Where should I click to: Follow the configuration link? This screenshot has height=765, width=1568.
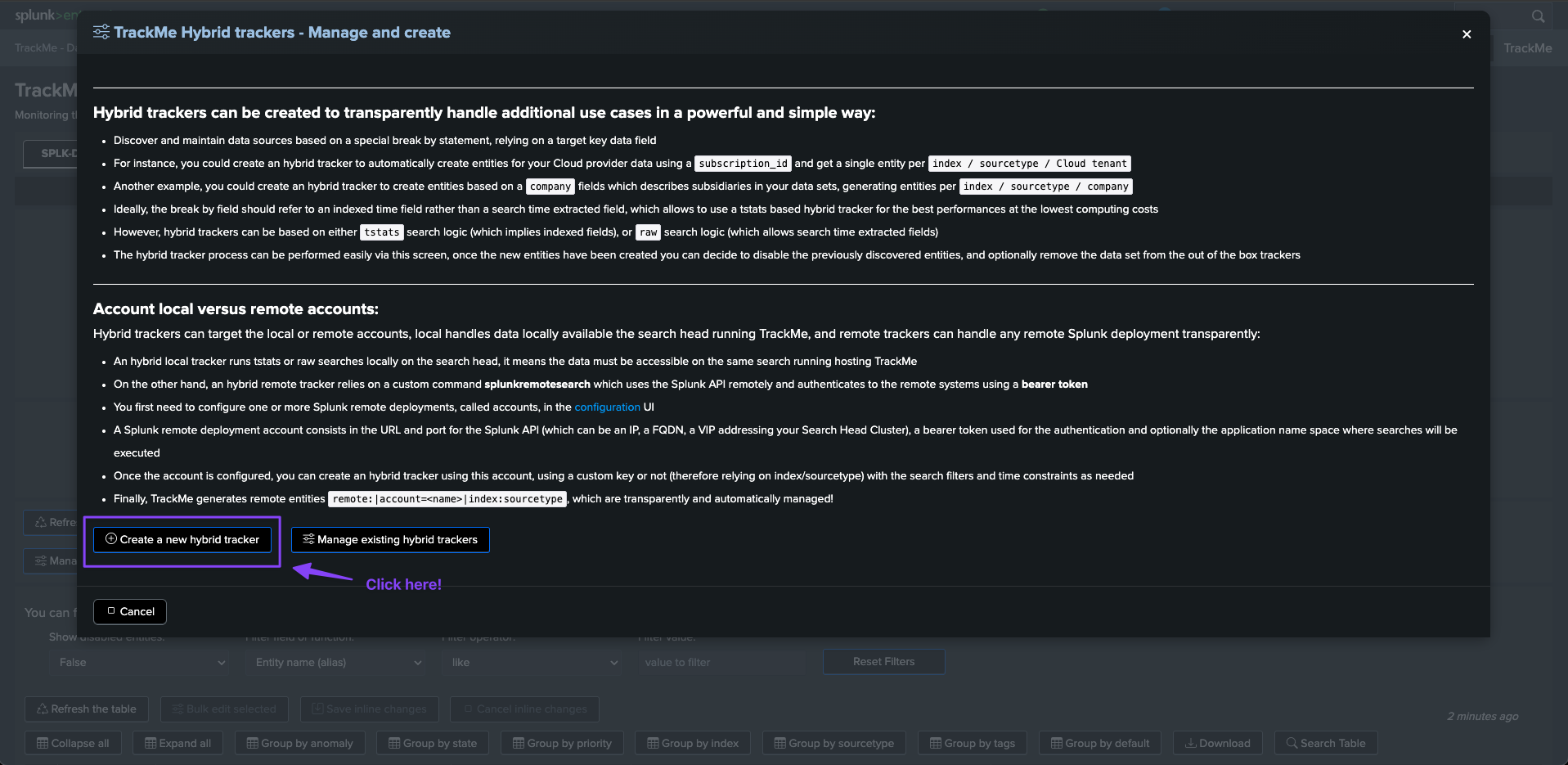tap(607, 407)
